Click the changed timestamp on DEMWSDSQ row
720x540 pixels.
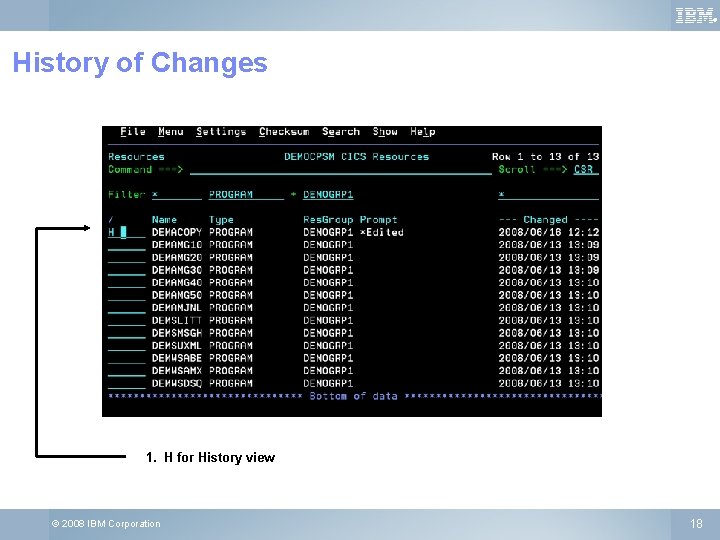click(x=549, y=383)
